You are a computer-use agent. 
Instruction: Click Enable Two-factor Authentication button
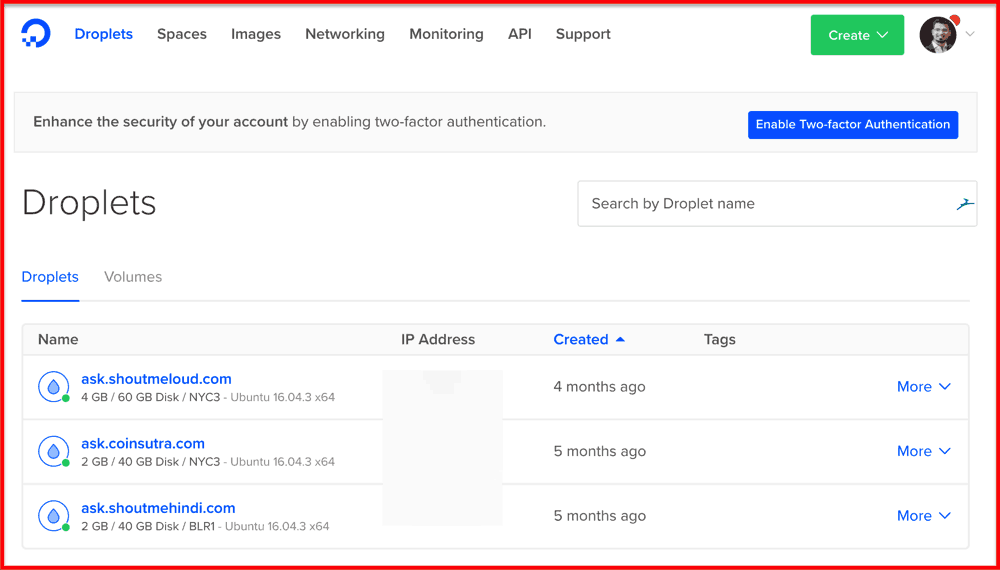click(x=853, y=125)
